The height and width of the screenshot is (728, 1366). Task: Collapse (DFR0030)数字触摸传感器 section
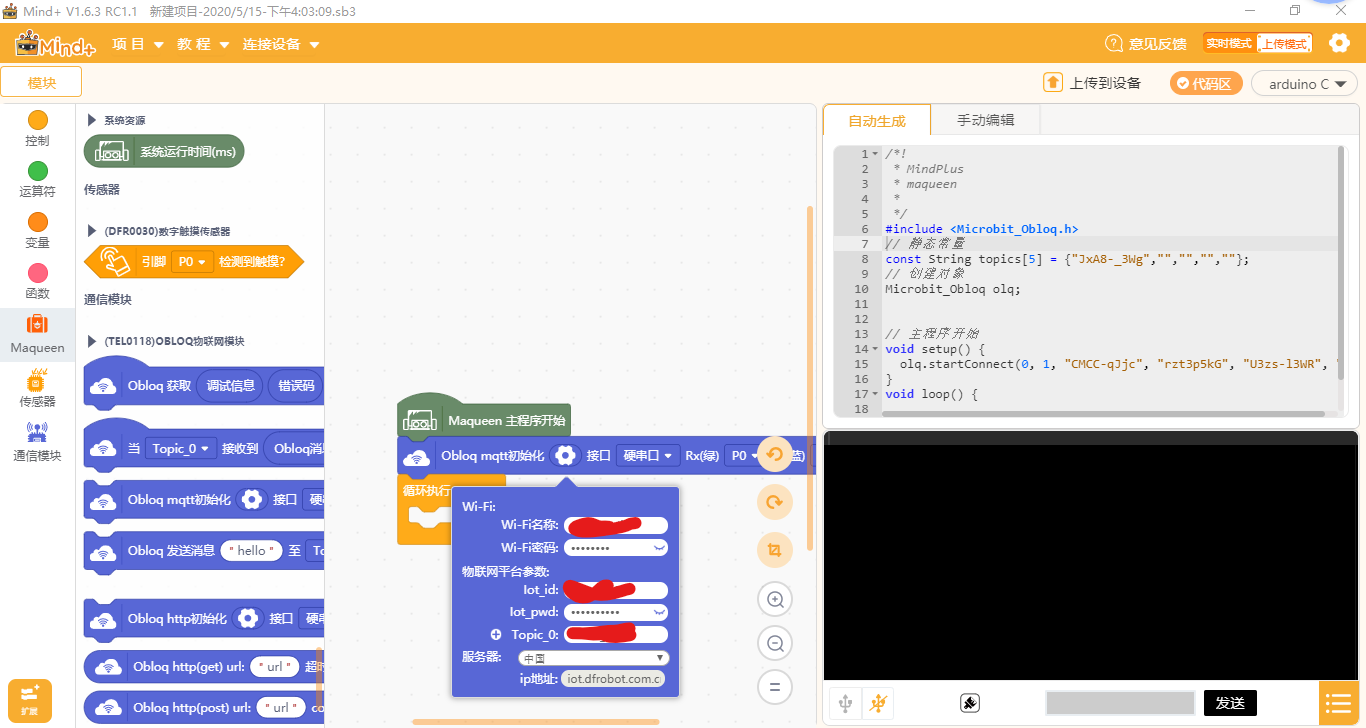(92, 231)
